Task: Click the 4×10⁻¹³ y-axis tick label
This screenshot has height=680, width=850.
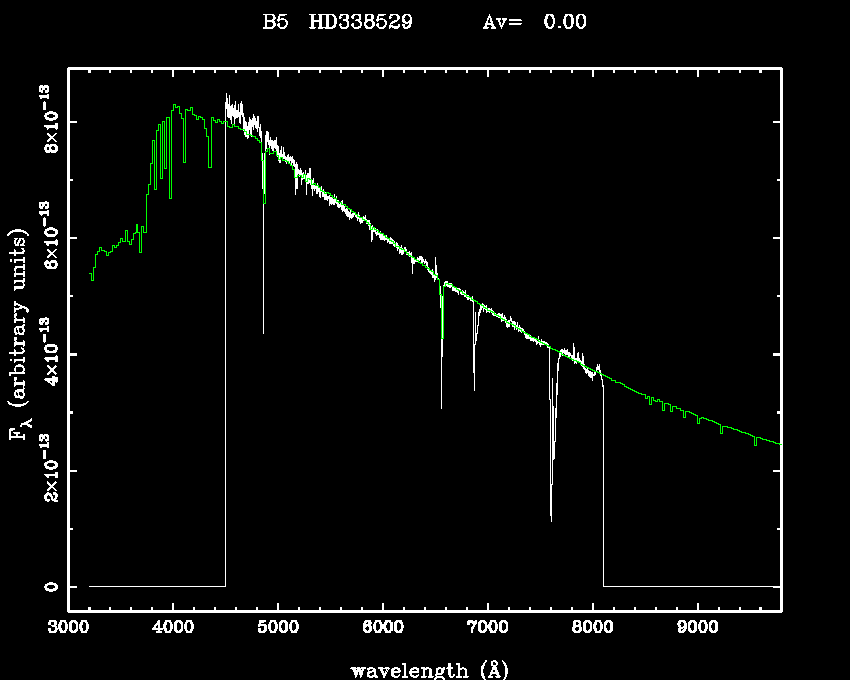Action: 47,354
